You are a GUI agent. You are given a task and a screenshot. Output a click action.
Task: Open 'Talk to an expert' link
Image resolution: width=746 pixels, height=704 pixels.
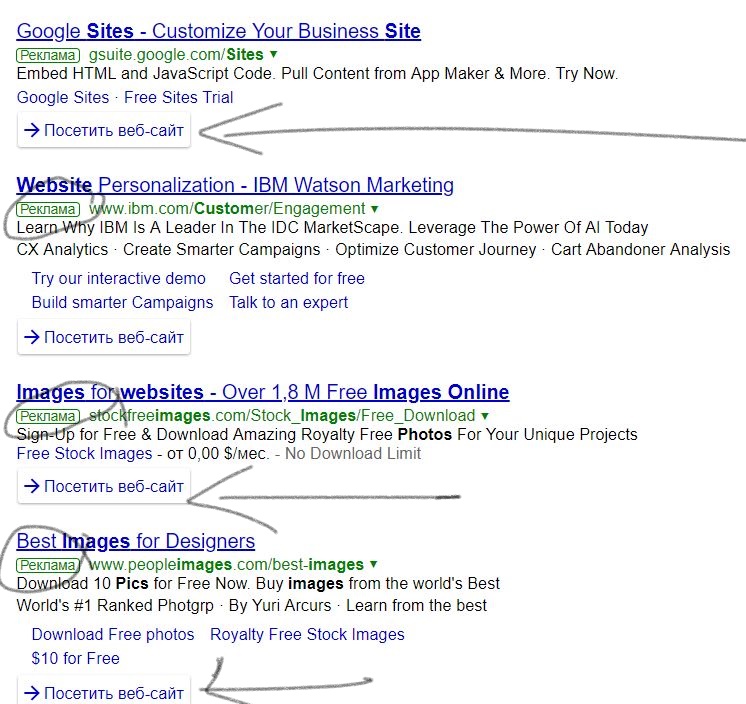click(x=288, y=303)
